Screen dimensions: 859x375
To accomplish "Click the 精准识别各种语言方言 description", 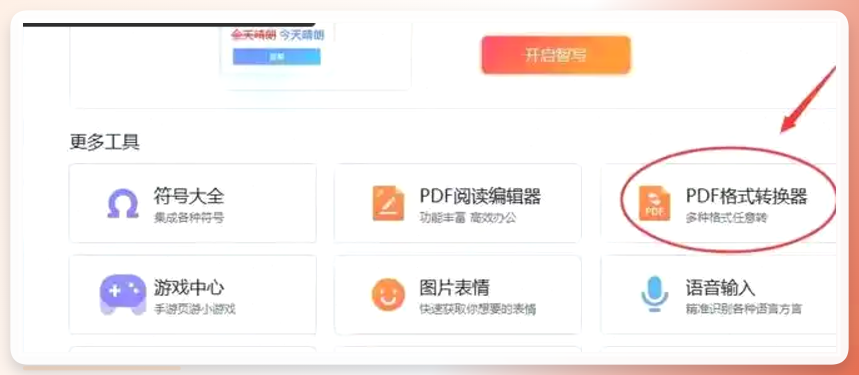I will click(744, 309).
